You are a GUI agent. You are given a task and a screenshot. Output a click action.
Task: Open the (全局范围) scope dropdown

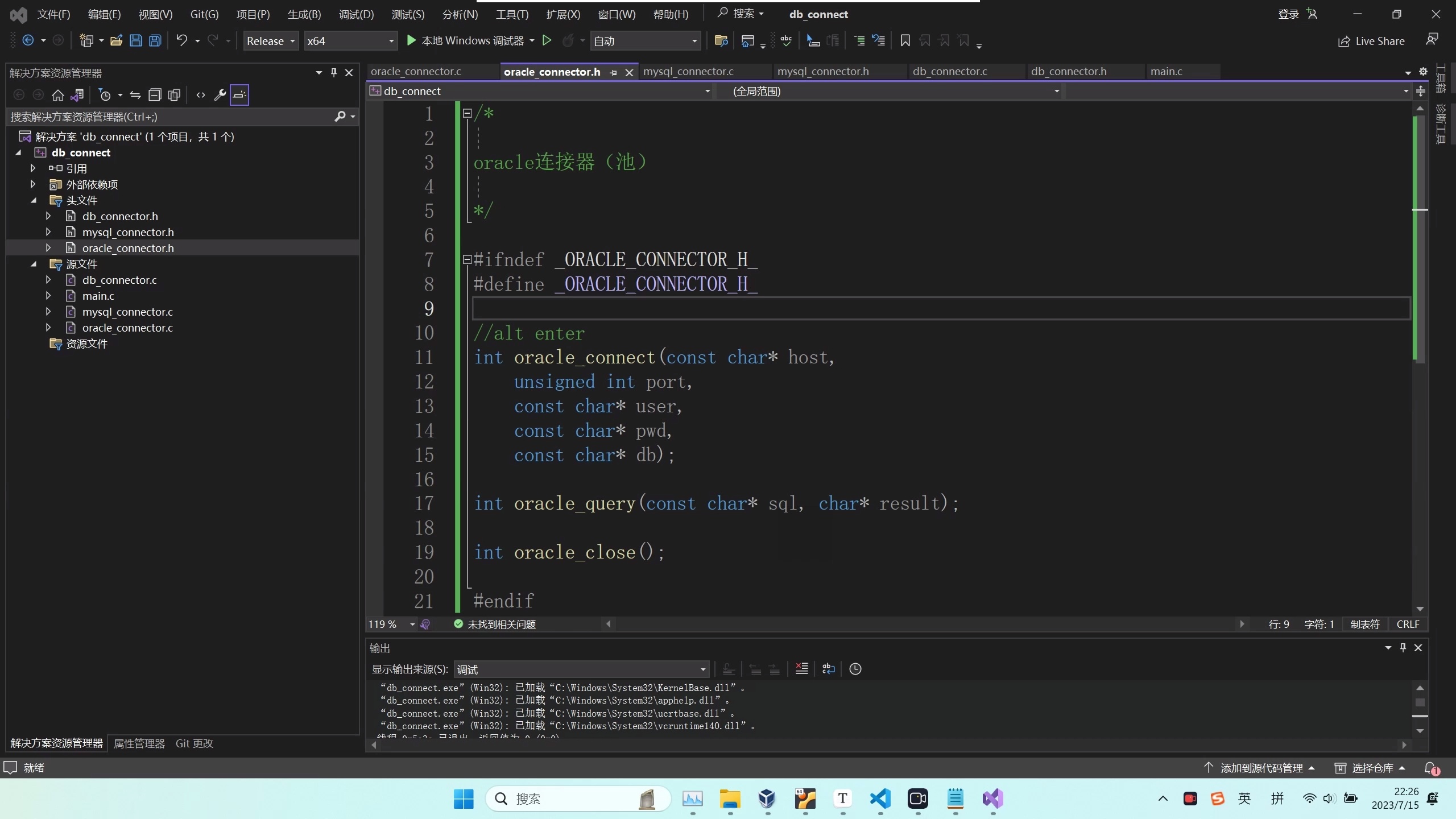pyautogui.click(x=889, y=91)
